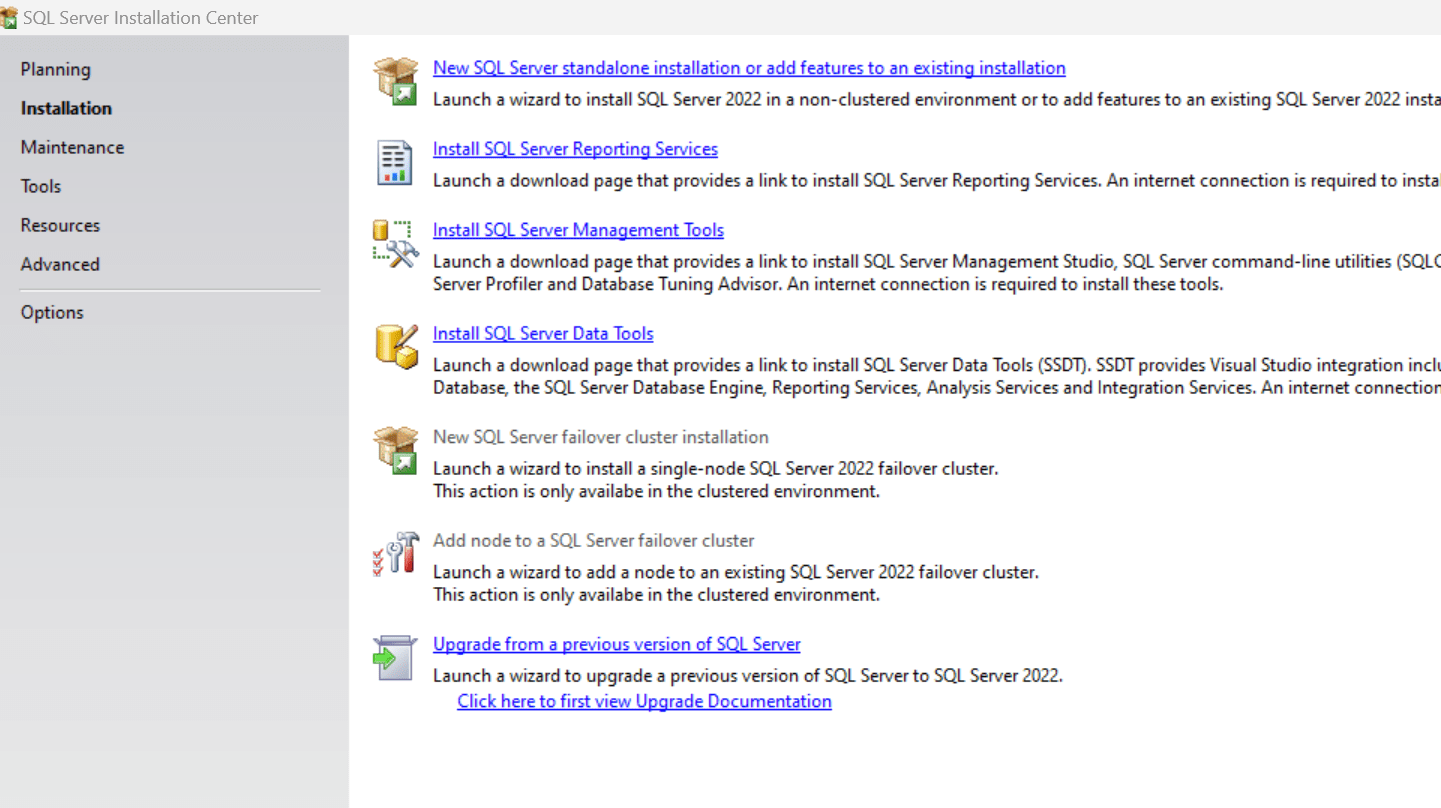Open the Advanced section
This screenshot has height=808, width=1441.
(60, 264)
